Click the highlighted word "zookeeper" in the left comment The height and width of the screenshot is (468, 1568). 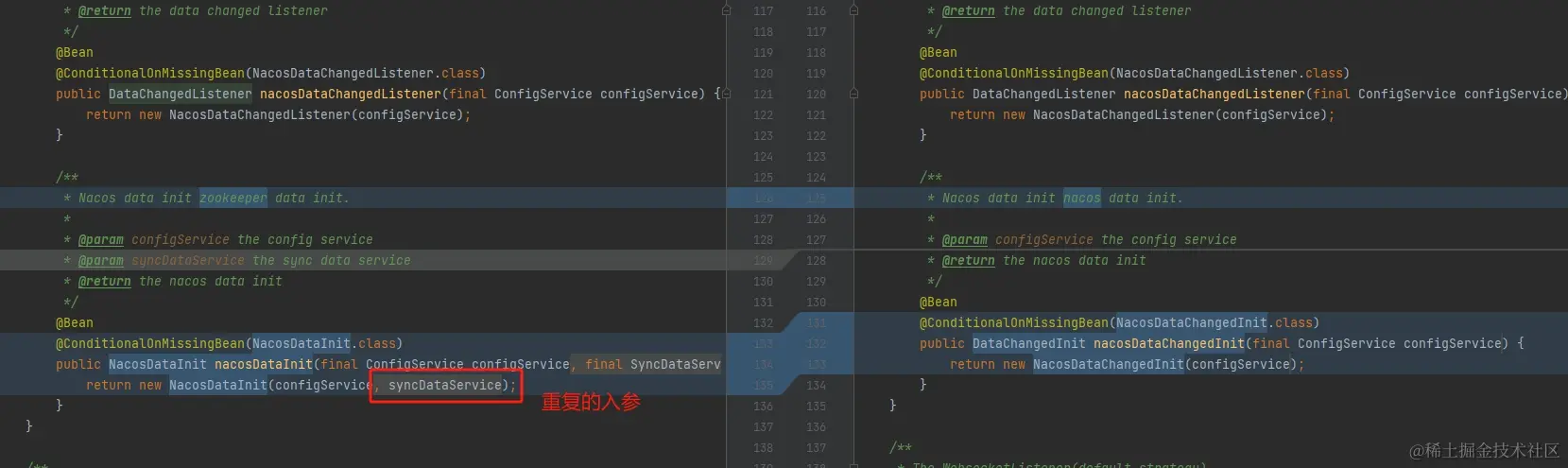coord(233,198)
